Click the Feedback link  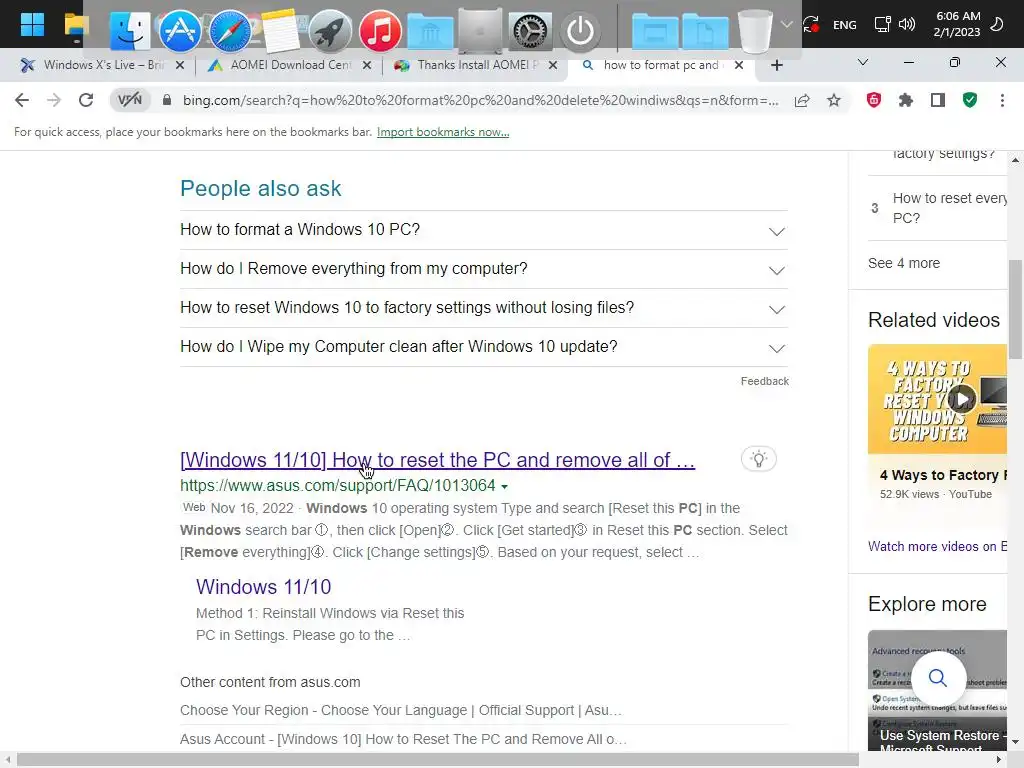pos(765,381)
